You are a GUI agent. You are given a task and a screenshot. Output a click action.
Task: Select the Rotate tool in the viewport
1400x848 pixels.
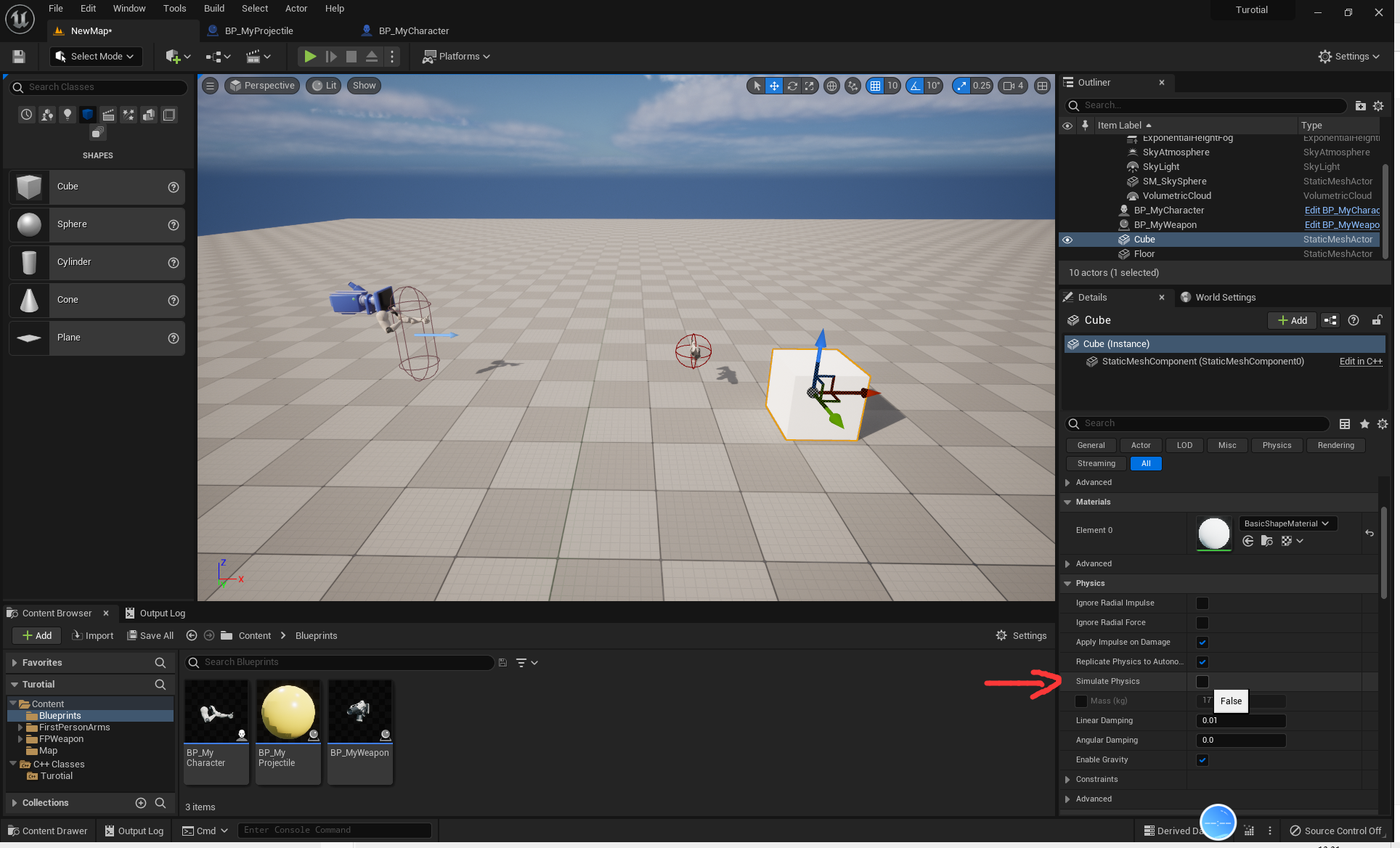792,86
